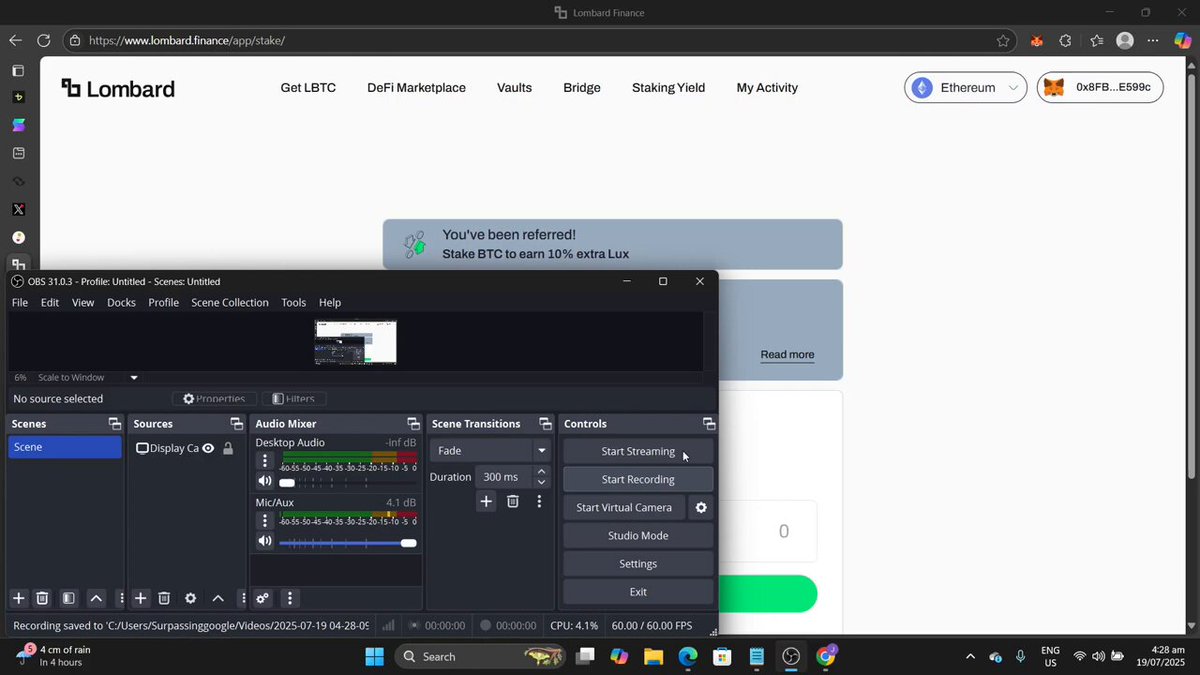Image resolution: width=1200 pixels, height=675 pixels.
Task: Toggle Display Capture visibility eye
Action: point(208,448)
